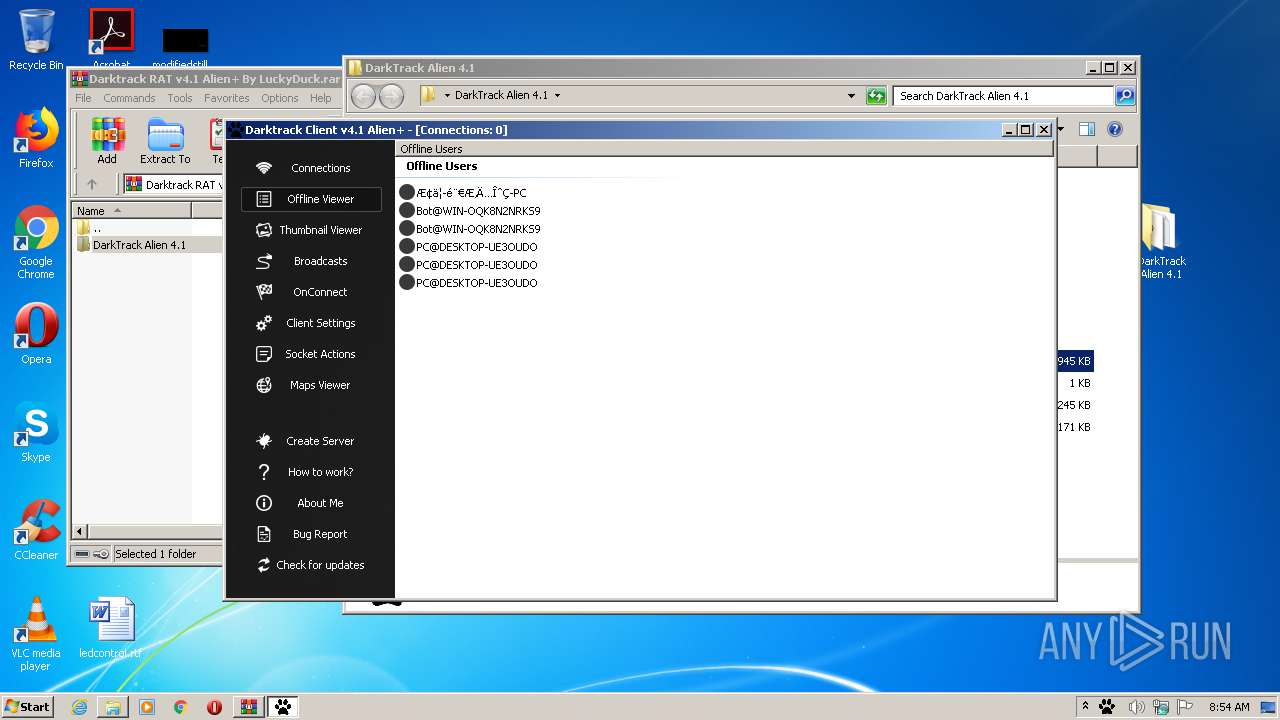Open WinRAR Favorites menu

click(x=227, y=98)
